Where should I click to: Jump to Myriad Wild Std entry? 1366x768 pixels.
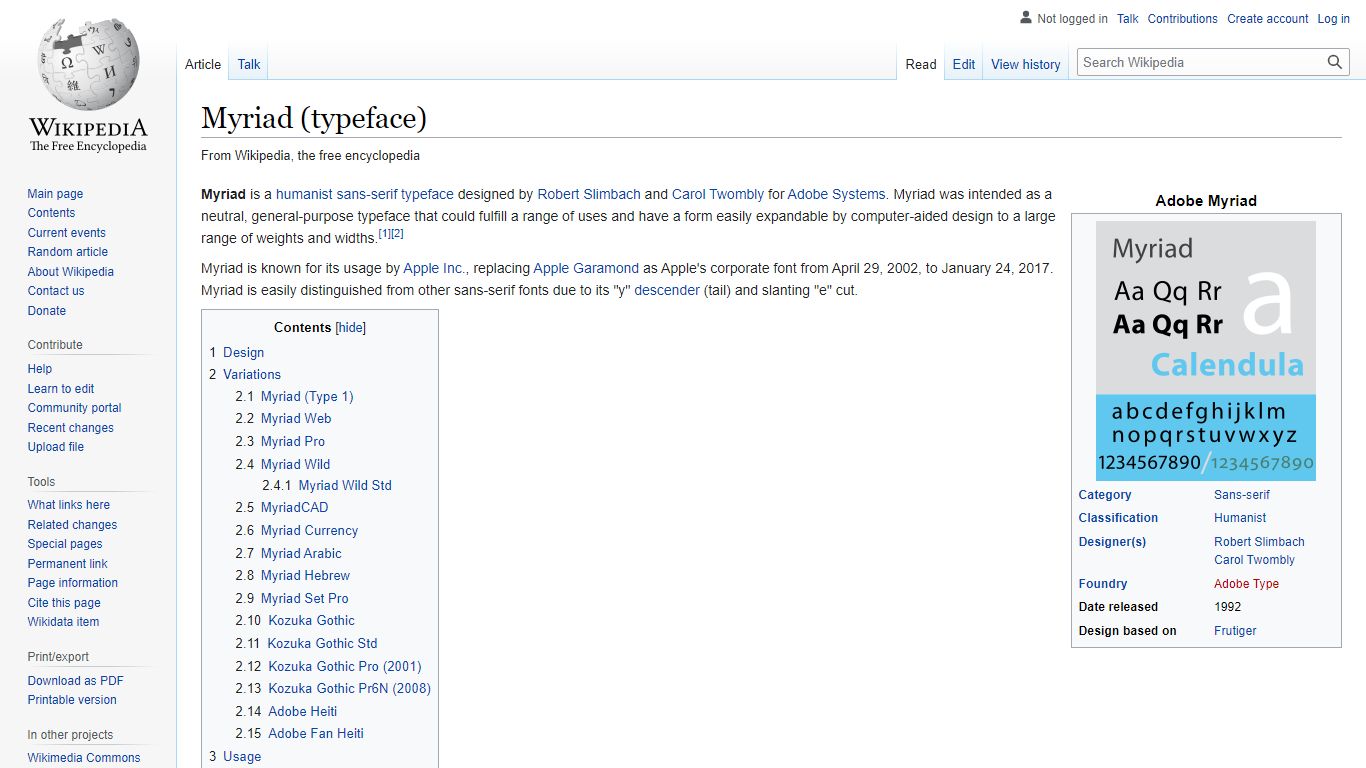pos(327,485)
